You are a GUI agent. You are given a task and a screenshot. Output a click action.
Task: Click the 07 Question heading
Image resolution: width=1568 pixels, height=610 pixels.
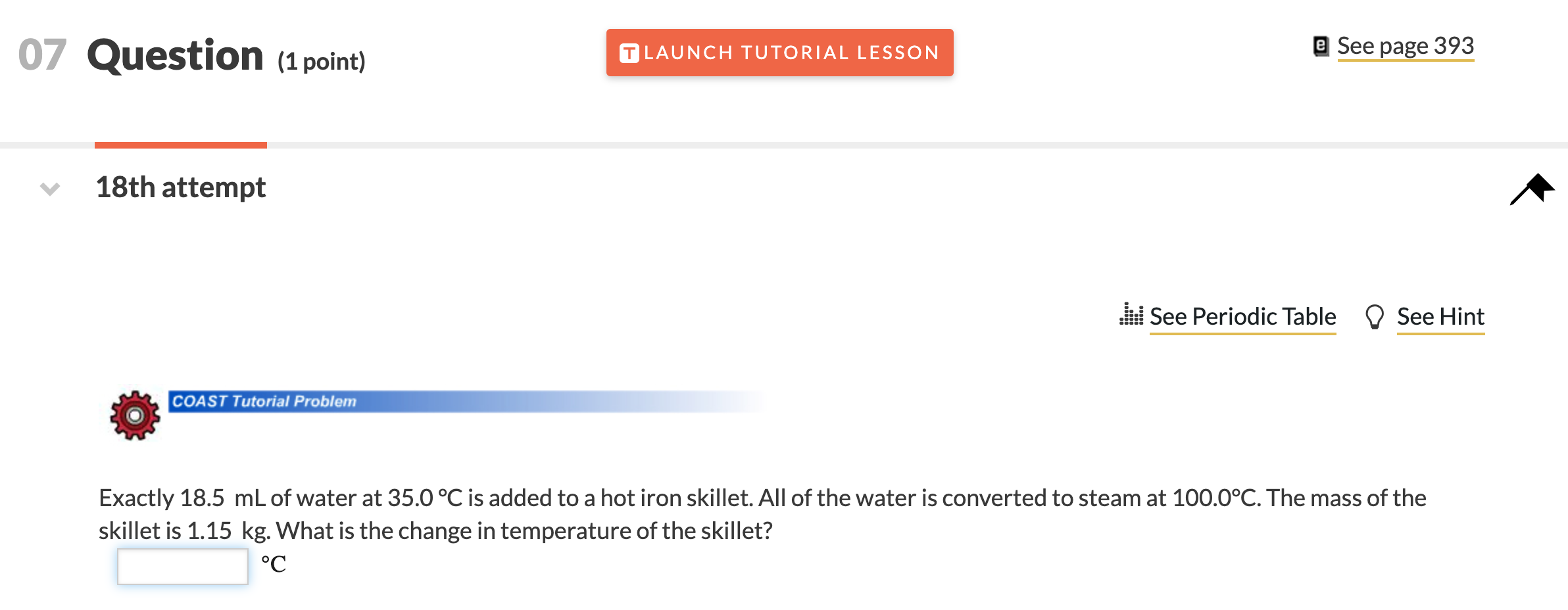pyautogui.click(x=174, y=55)
